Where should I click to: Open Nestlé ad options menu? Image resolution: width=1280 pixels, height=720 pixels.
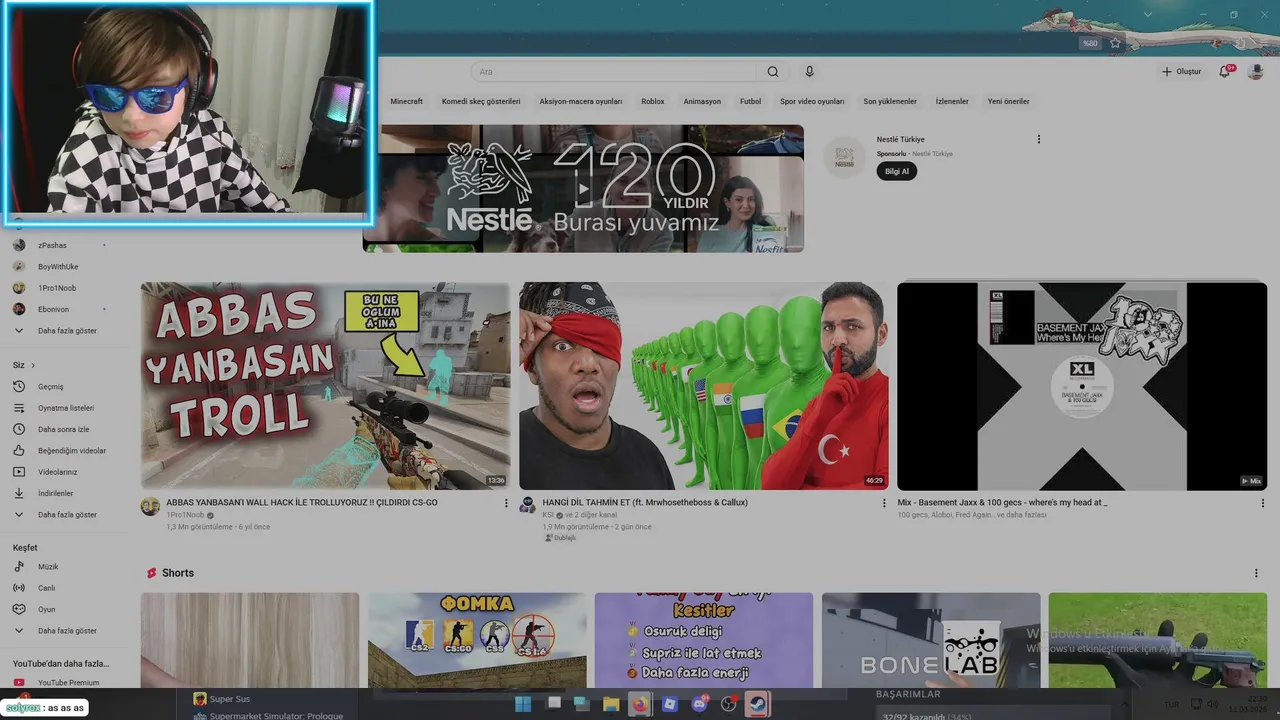pyautogui.click(x=1039, y=139)
